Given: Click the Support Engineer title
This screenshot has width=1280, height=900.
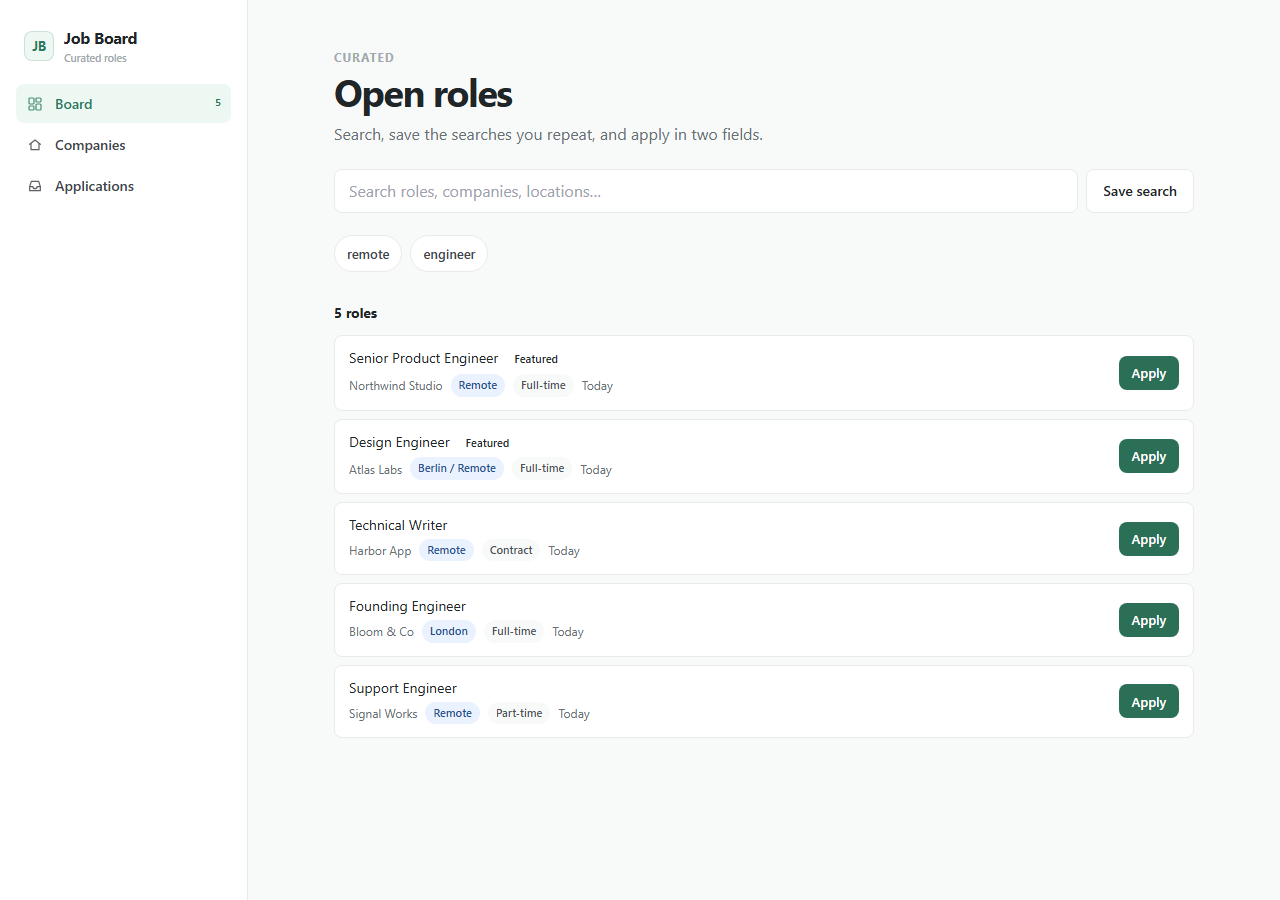Looking at the screenshot, I should tap(403, 688).
